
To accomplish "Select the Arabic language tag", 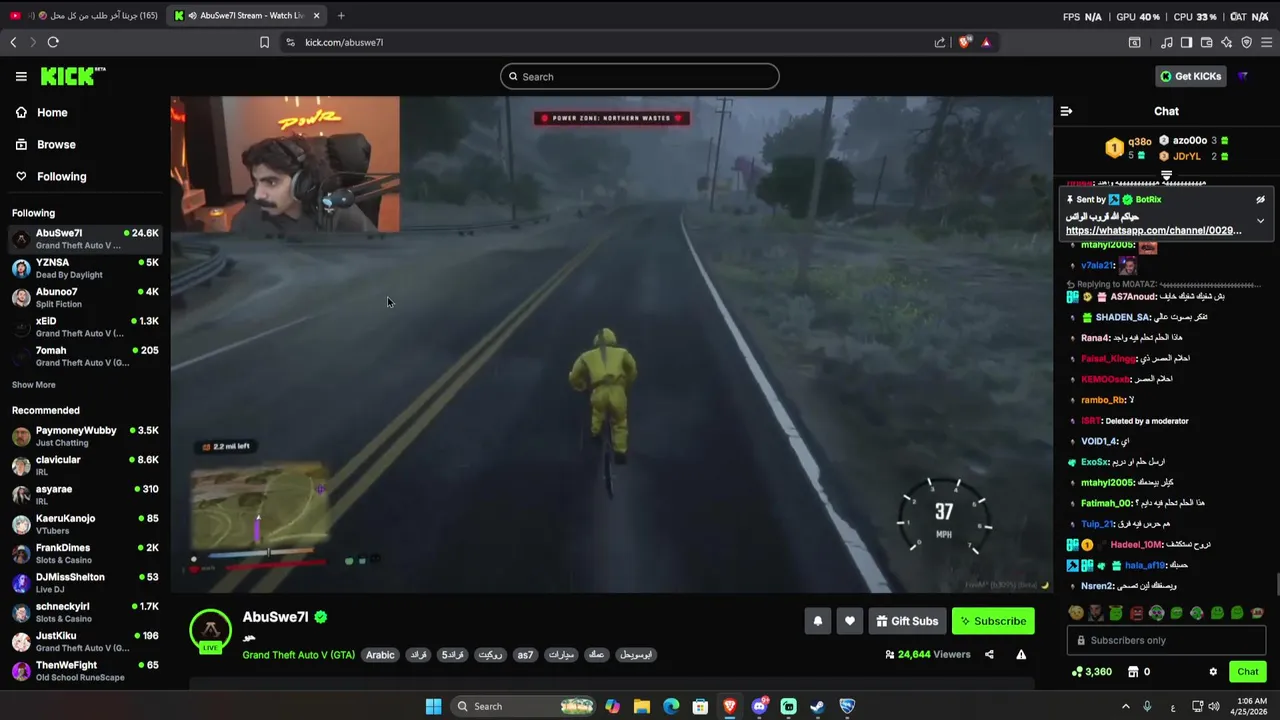I will pyautogui.click(x=380, y=655).
